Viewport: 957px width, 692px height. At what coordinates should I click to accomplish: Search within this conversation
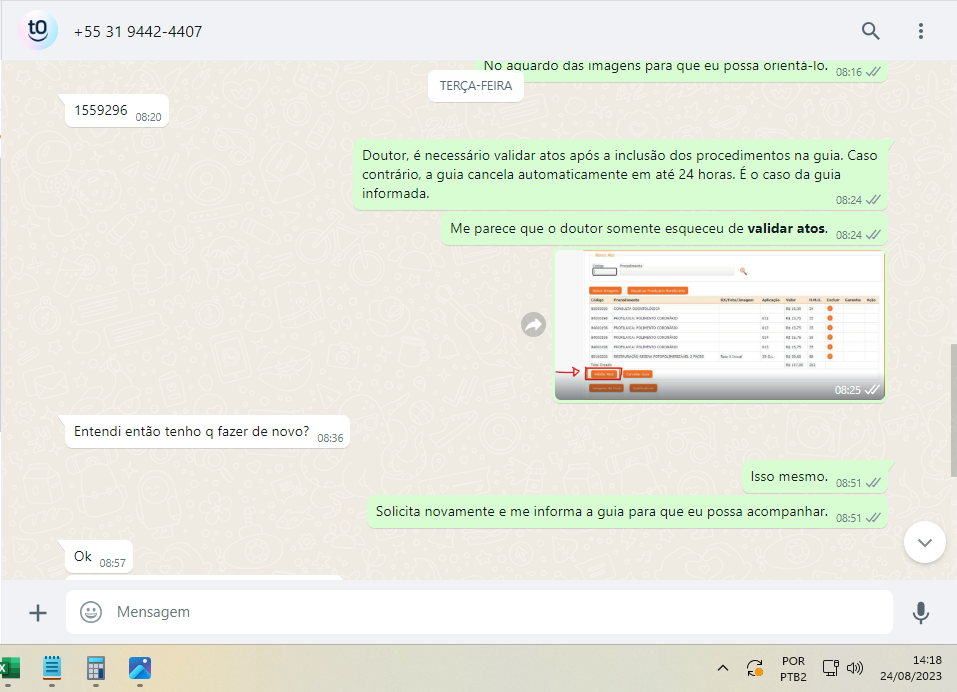[x=870, y=31]
